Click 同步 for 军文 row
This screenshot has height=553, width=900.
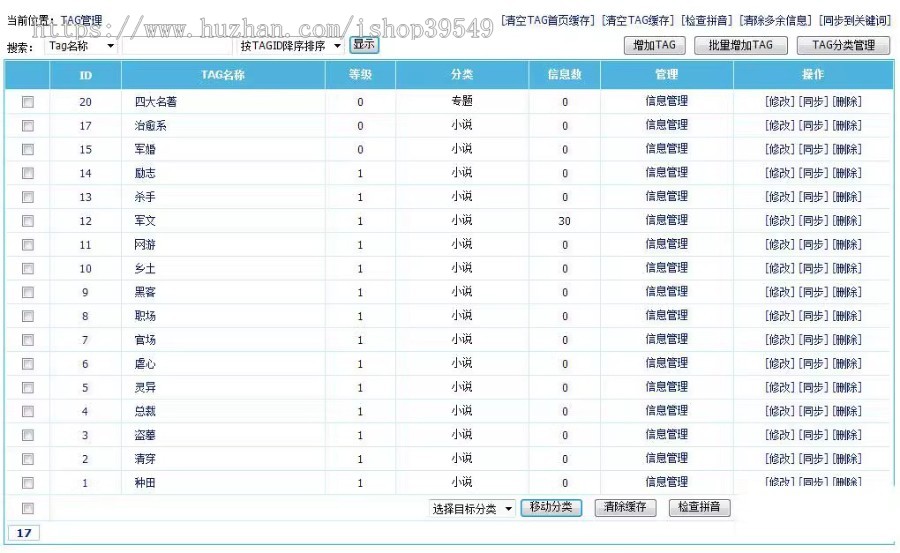(813, 221)
